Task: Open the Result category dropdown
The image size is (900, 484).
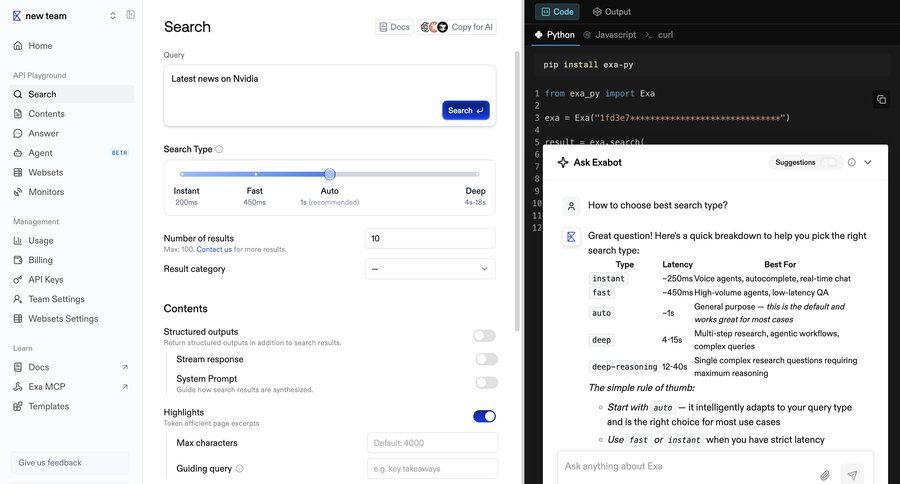Action: [430, 269]
